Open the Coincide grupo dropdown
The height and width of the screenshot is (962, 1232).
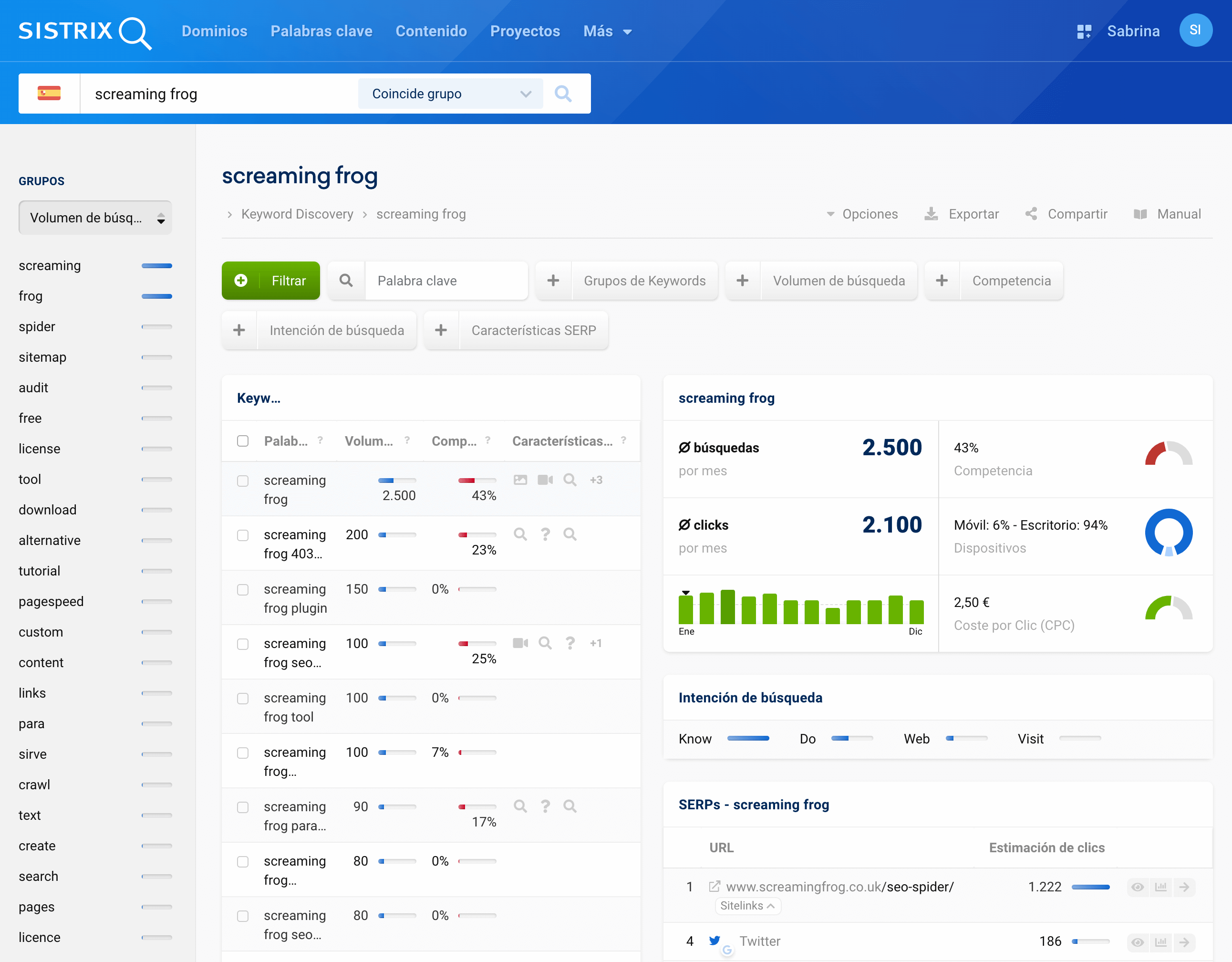pos(450,94)
